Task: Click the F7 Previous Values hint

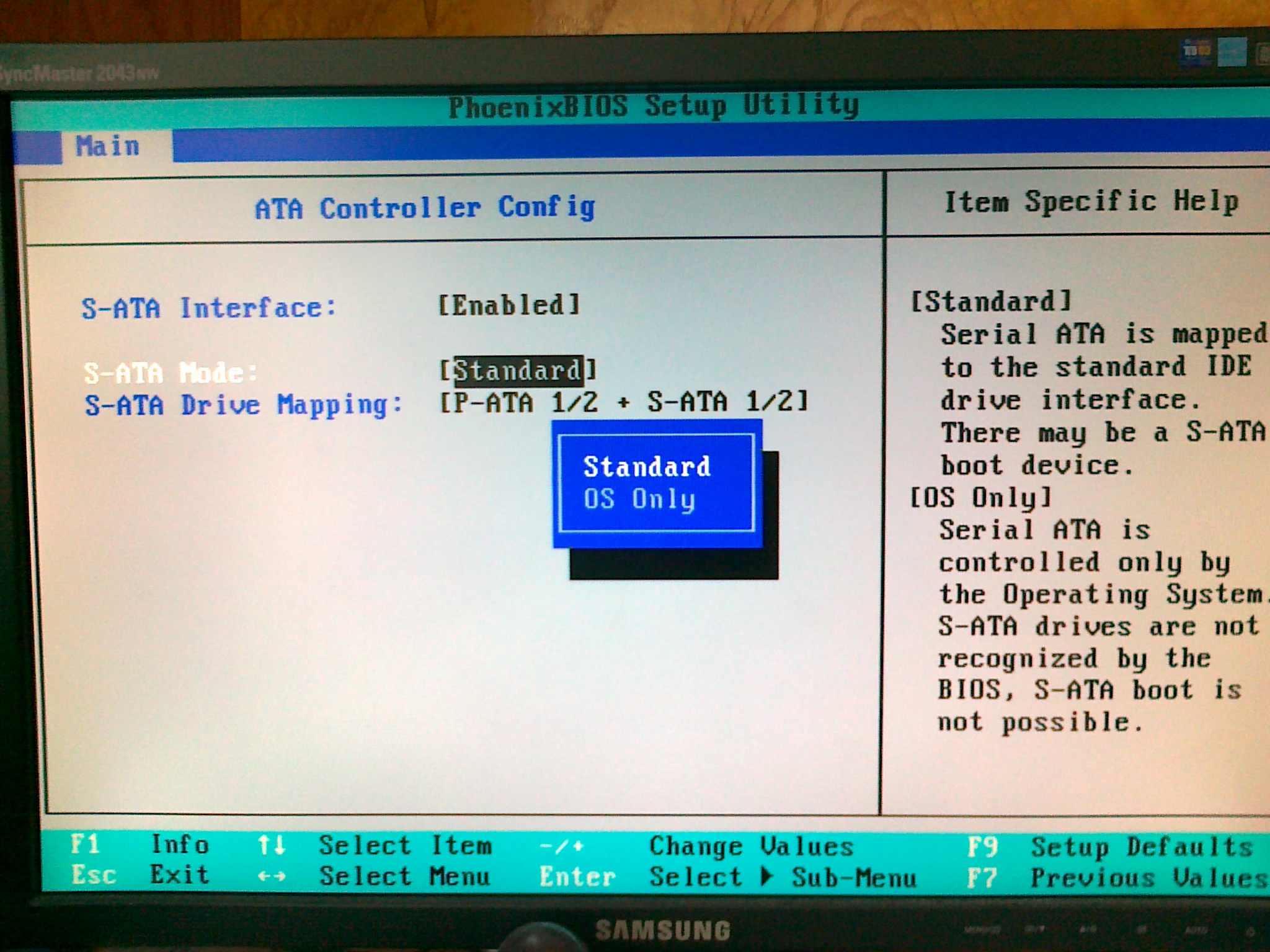Action: pyautogui.click(x=982, y=878)
